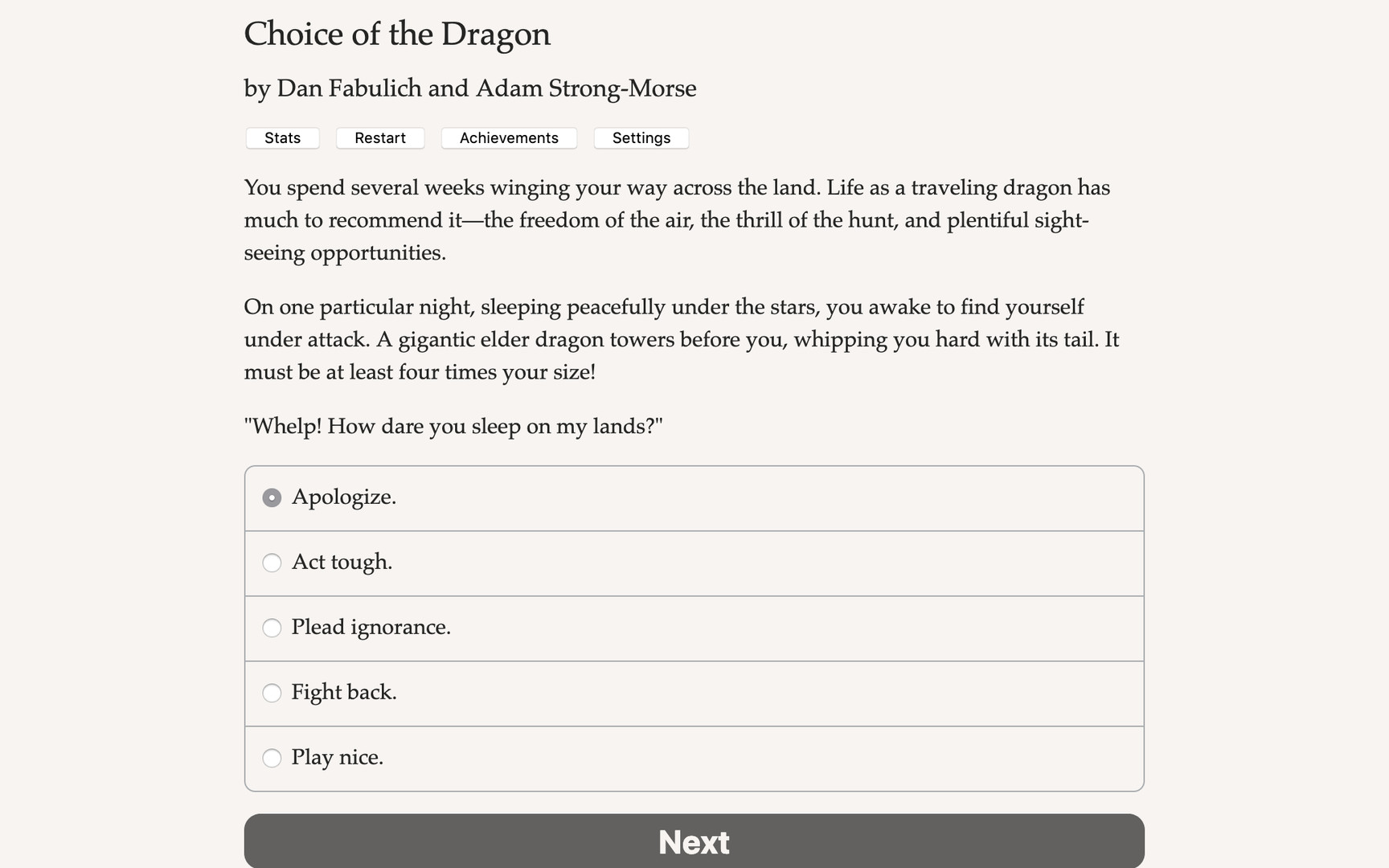
Task: View the Achievements list
Action: click(509, 137)
